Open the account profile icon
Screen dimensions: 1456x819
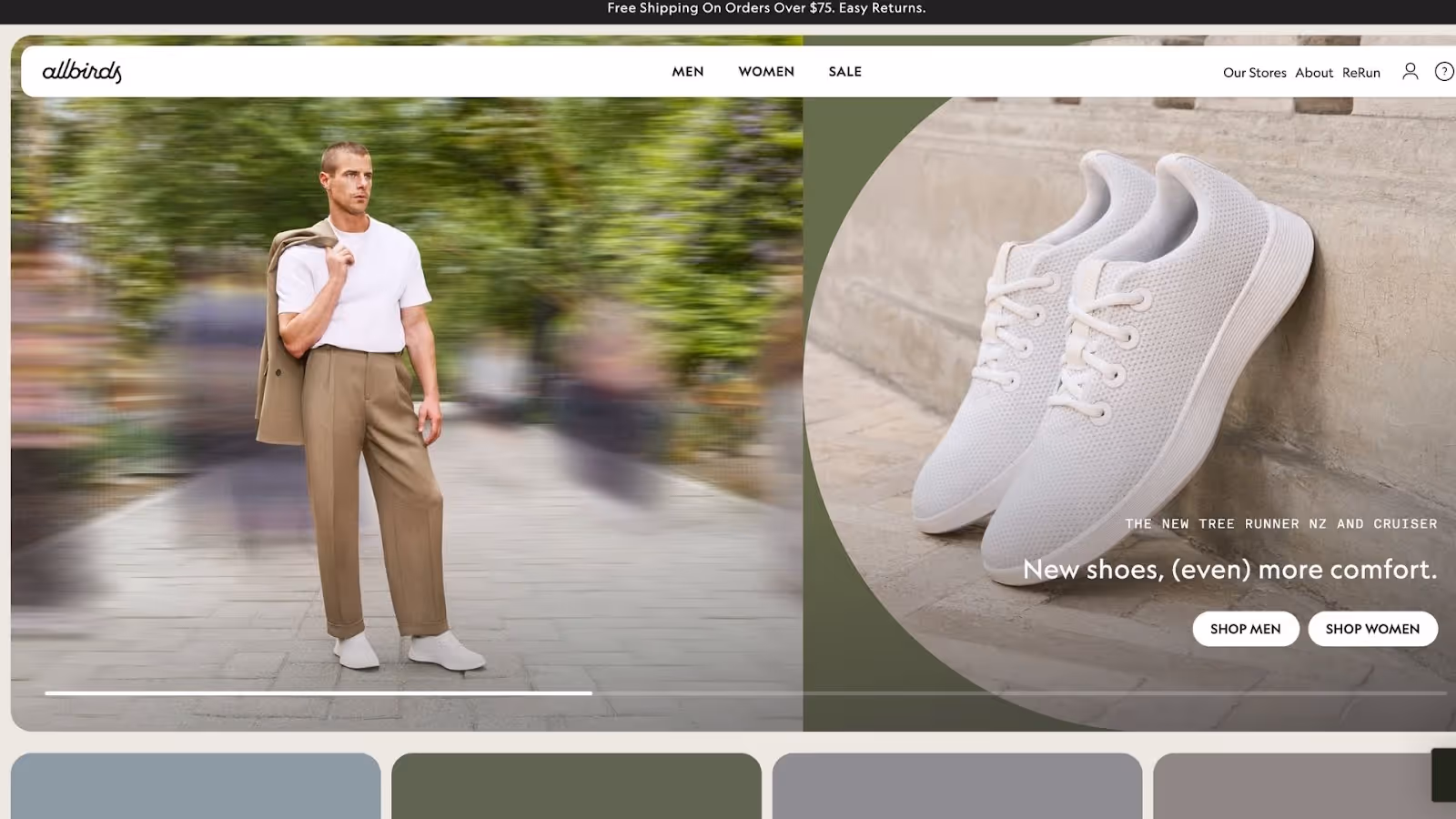(x=1410, y=71)
